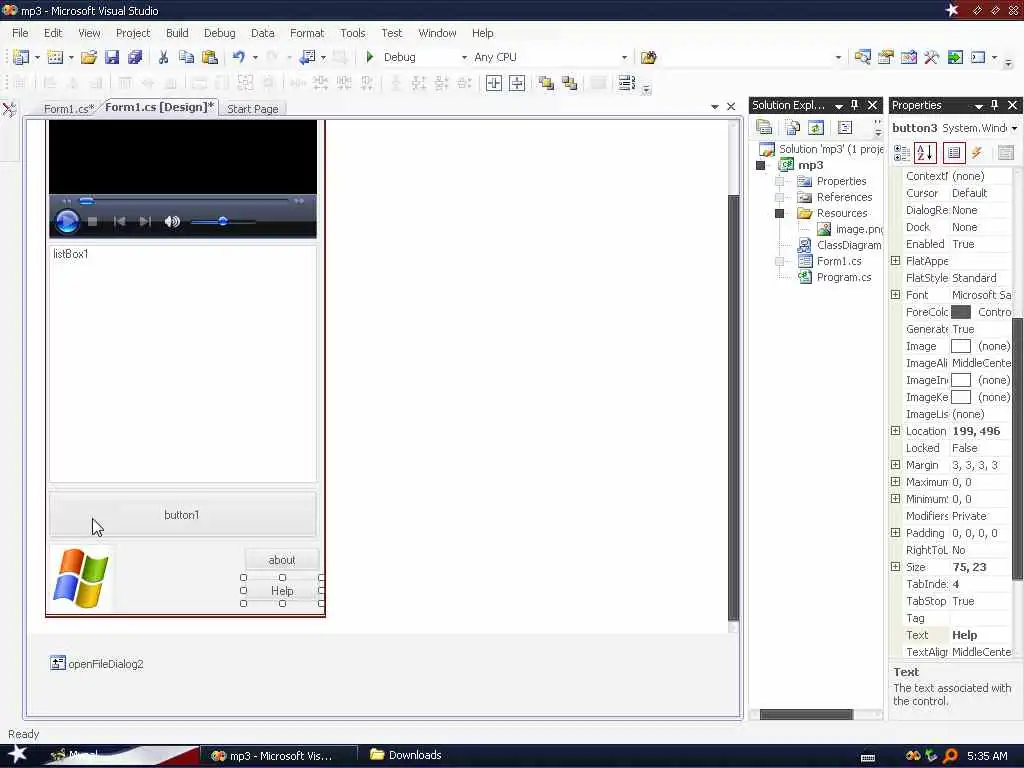
Task: Click the ForeColor color swatch
Action: point(961,312)
